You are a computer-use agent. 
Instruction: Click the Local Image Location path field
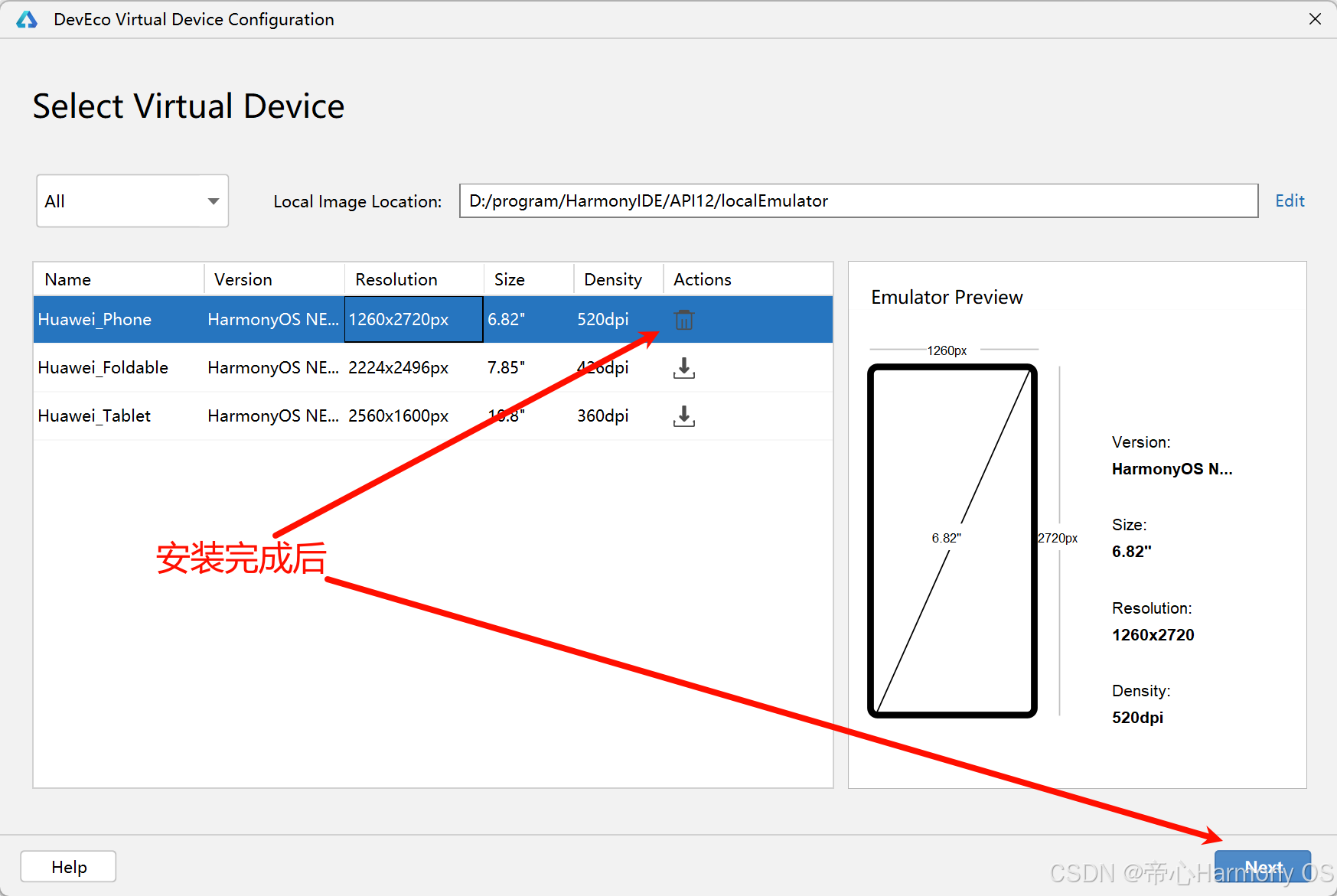(x=859, y=201)
